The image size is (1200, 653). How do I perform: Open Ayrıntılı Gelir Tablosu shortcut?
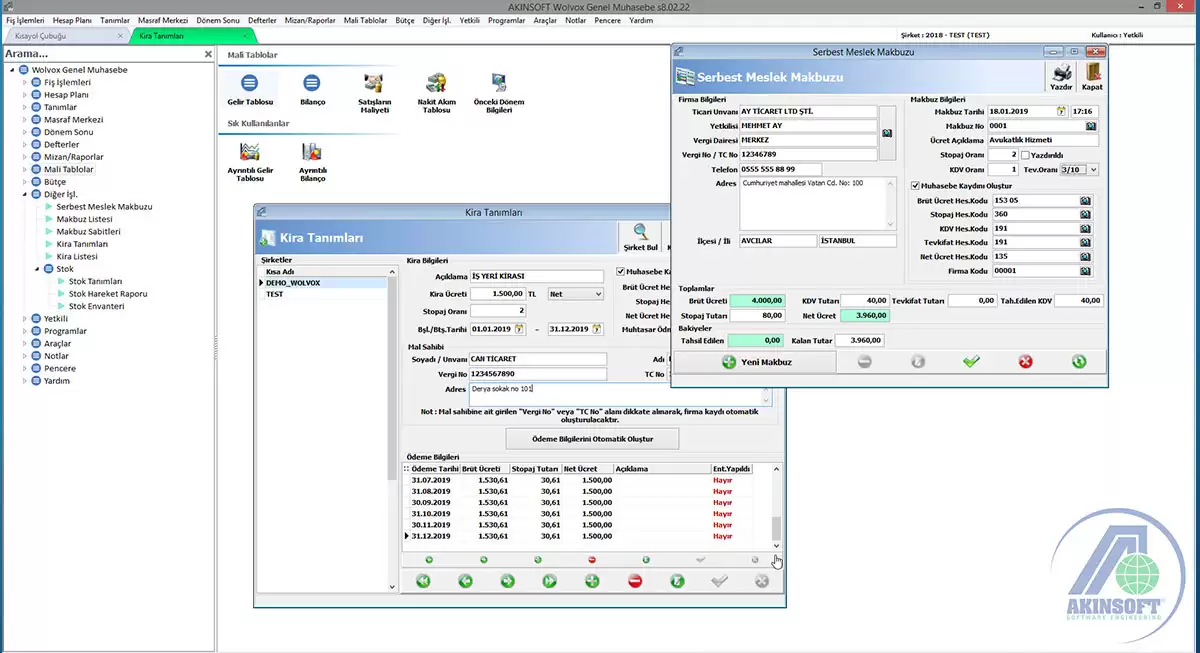point(250,153)
